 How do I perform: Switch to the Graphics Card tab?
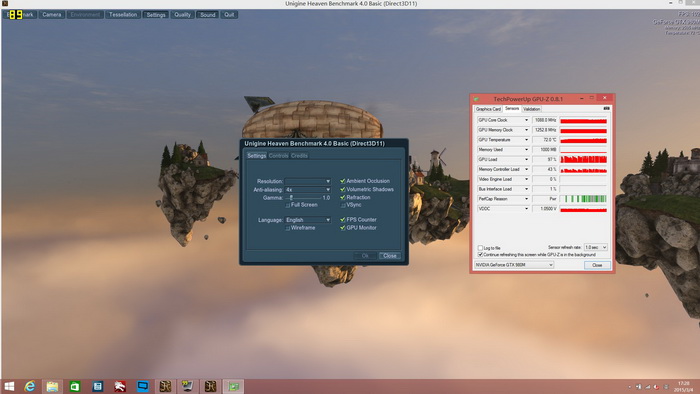488,109
